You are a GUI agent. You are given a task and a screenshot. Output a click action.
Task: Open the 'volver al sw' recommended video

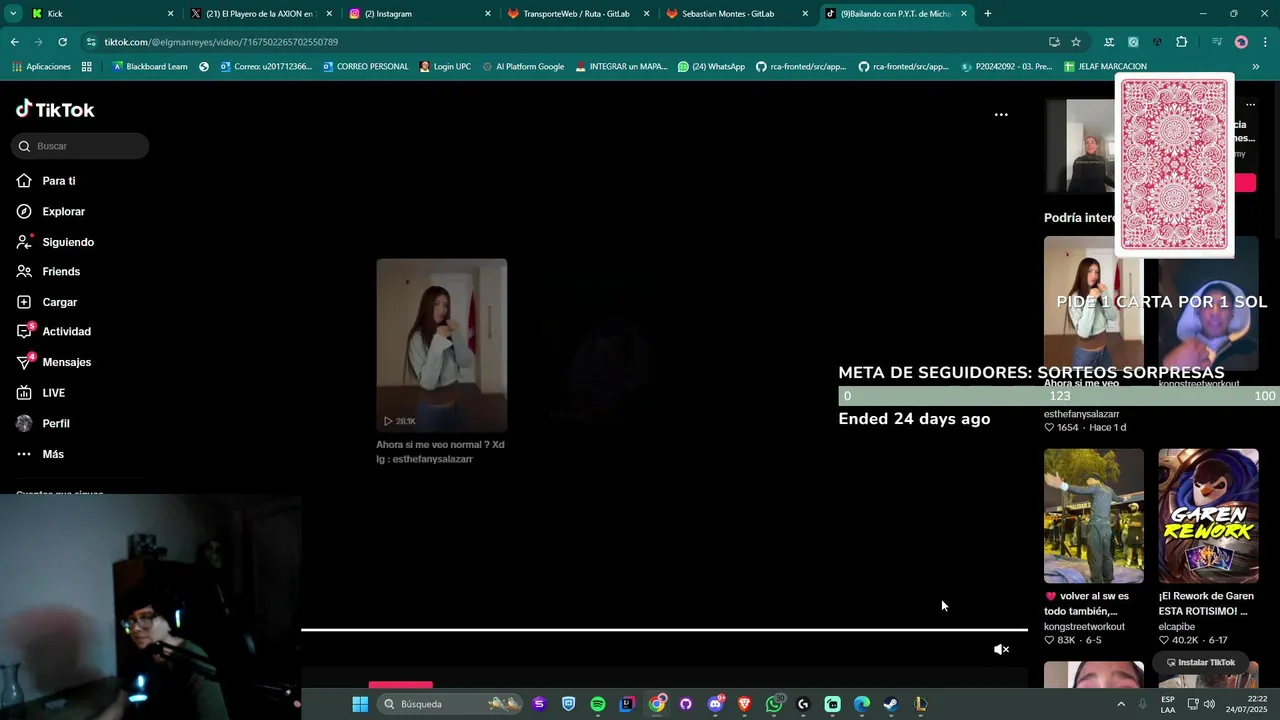click(1093, 516)
